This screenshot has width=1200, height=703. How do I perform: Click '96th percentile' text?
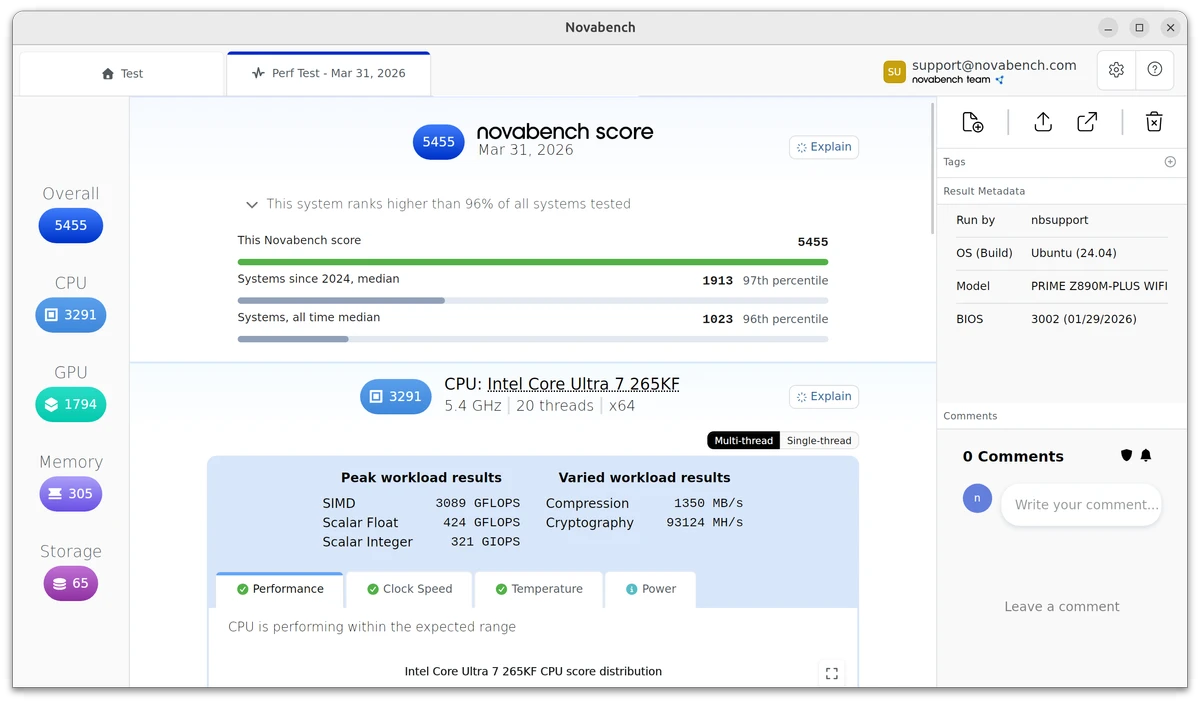pos(785,320)
